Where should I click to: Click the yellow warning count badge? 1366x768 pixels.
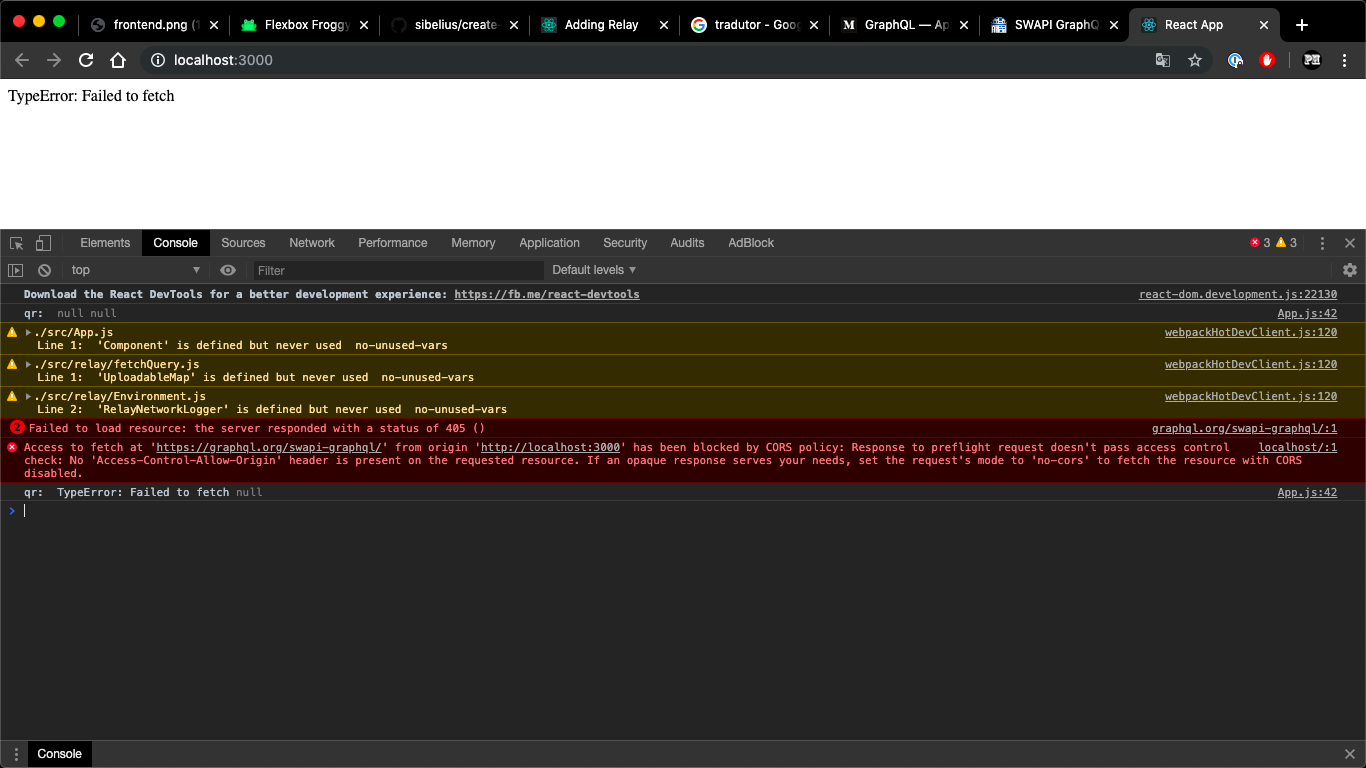coord(1287,243)
